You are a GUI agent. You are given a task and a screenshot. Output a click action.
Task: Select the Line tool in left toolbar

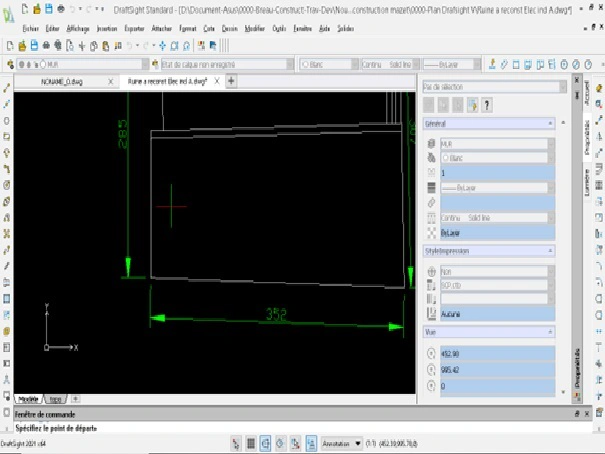coord(7,88)
